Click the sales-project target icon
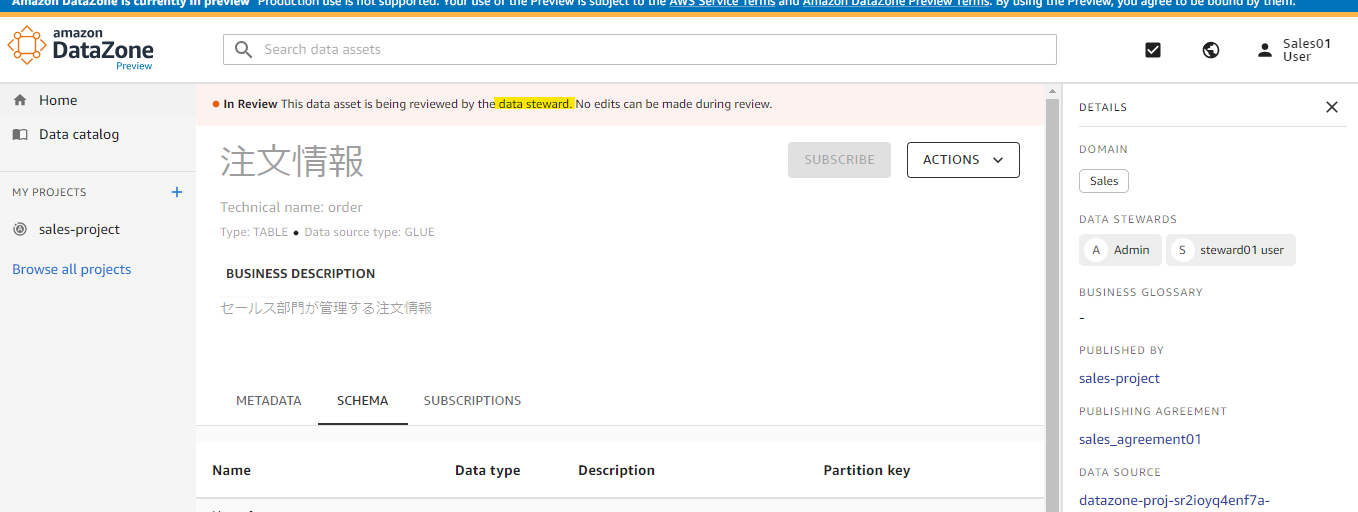 tap(20, 229)
